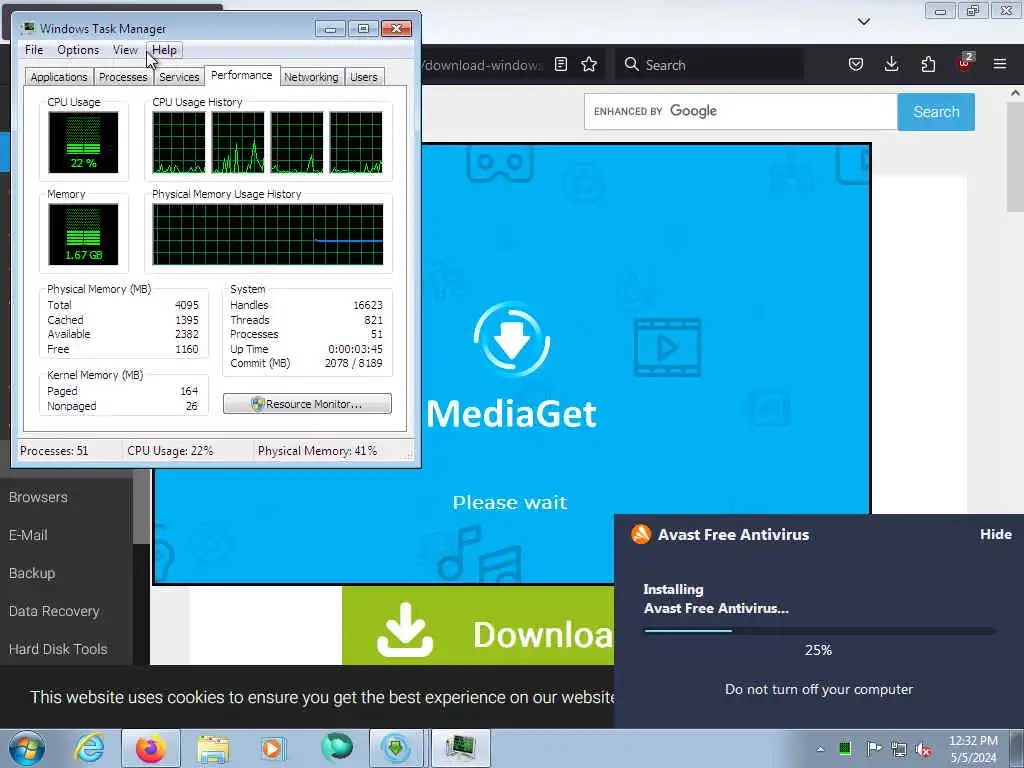Screen dimensions: 1024x768
Task: Open the Browsers category in sidebar
Action: coord(38,497)
